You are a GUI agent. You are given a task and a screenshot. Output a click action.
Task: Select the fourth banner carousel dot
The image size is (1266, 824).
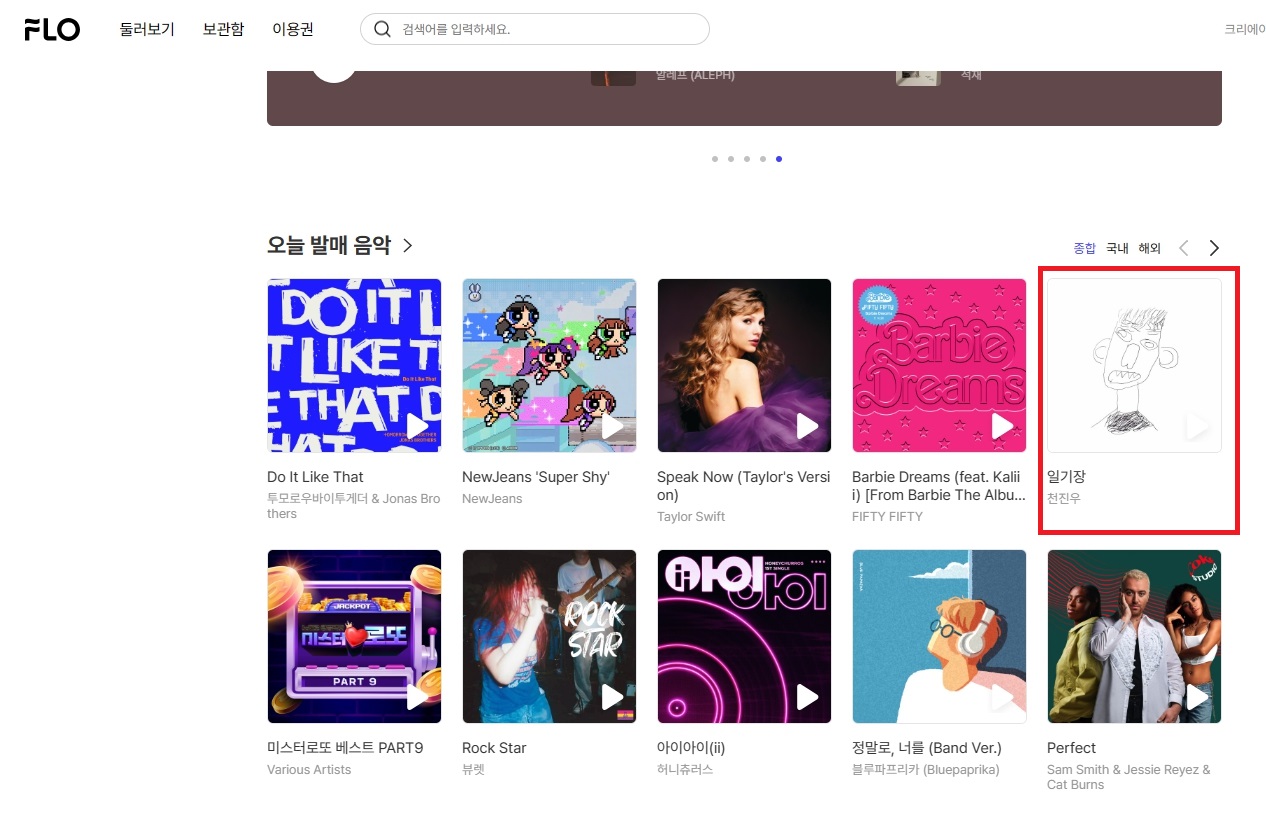pyautogui.click(x=763, y=159)
